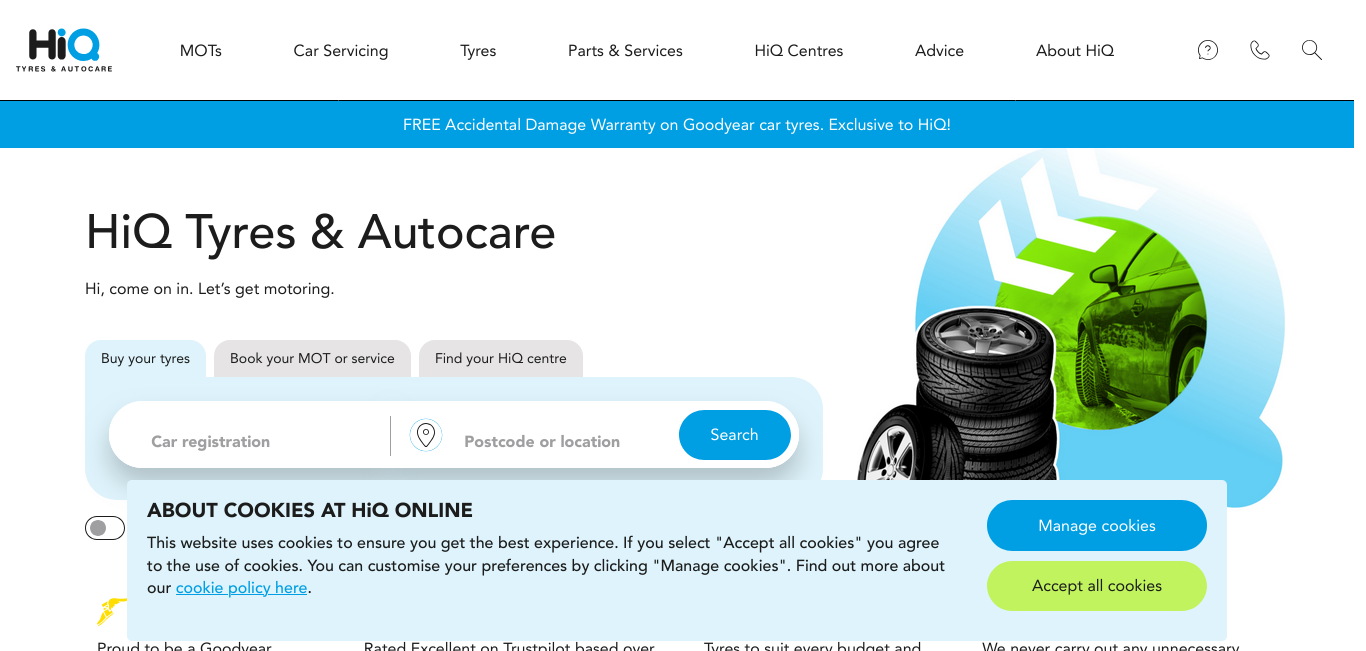The width and height of the screenshot is (1366, 651).
Task: Toggle the grey switch below the search box
Action: [x=105, y=528]
